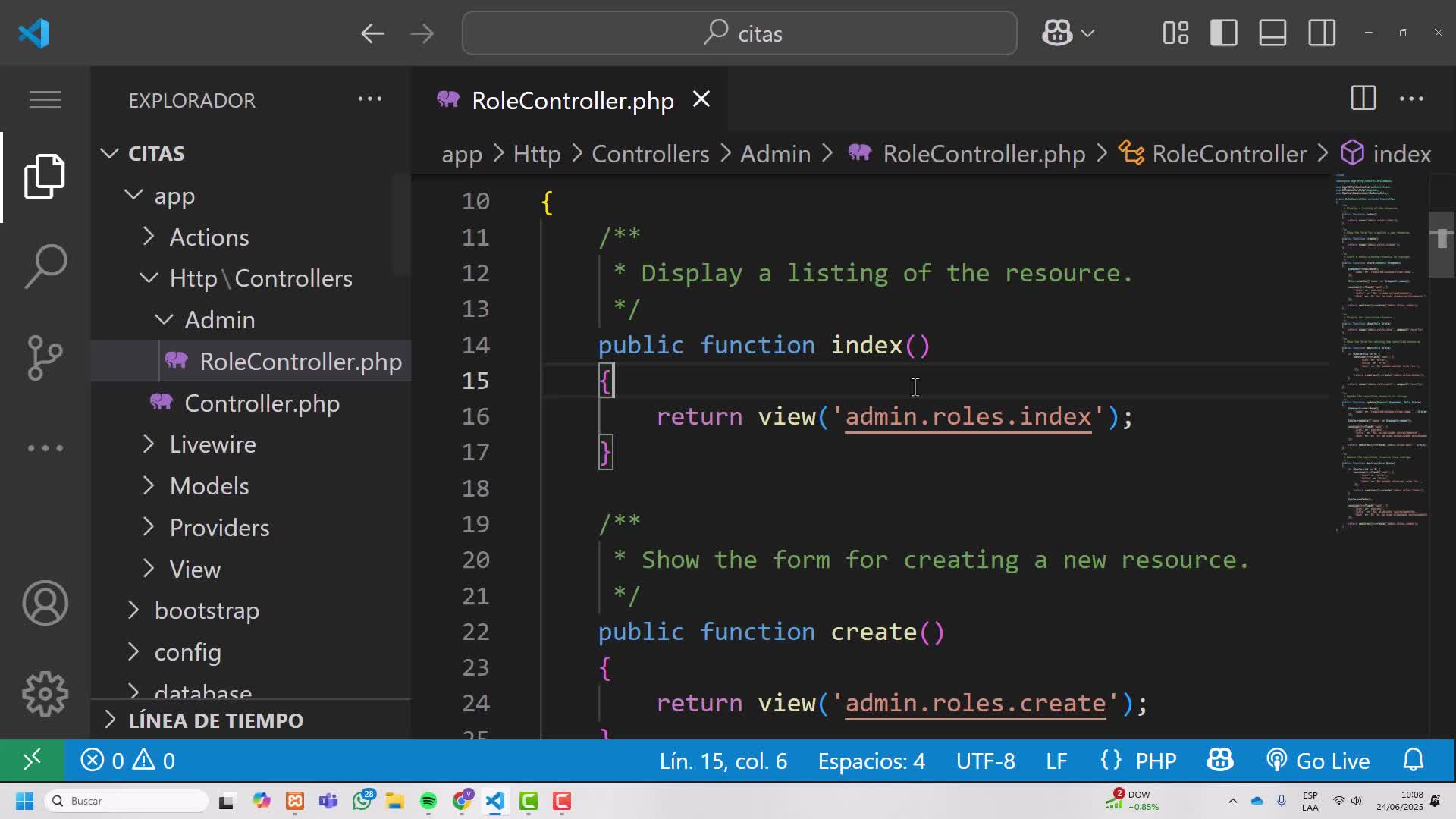Open editor more actions ellipsis
This screenshot has width=1456, height=819.
[1411, 99]
